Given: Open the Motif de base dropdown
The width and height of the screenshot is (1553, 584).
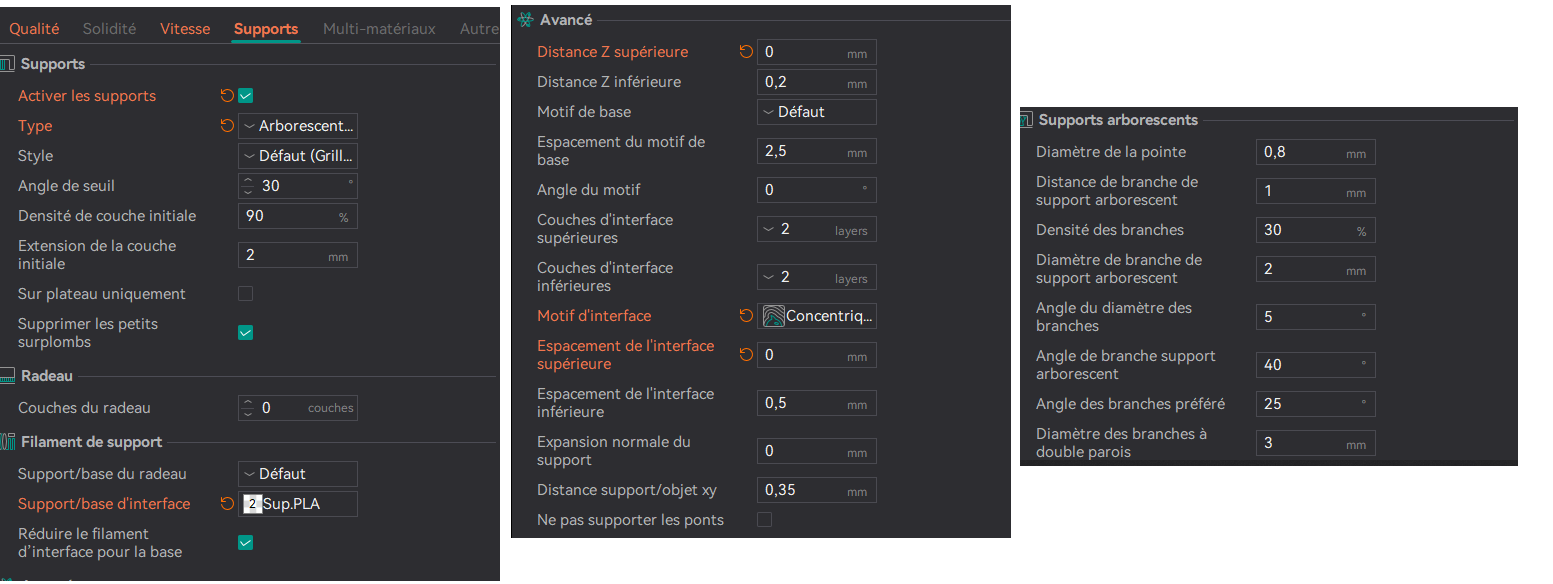Looking at the screenshot, I should click(817, 112).
